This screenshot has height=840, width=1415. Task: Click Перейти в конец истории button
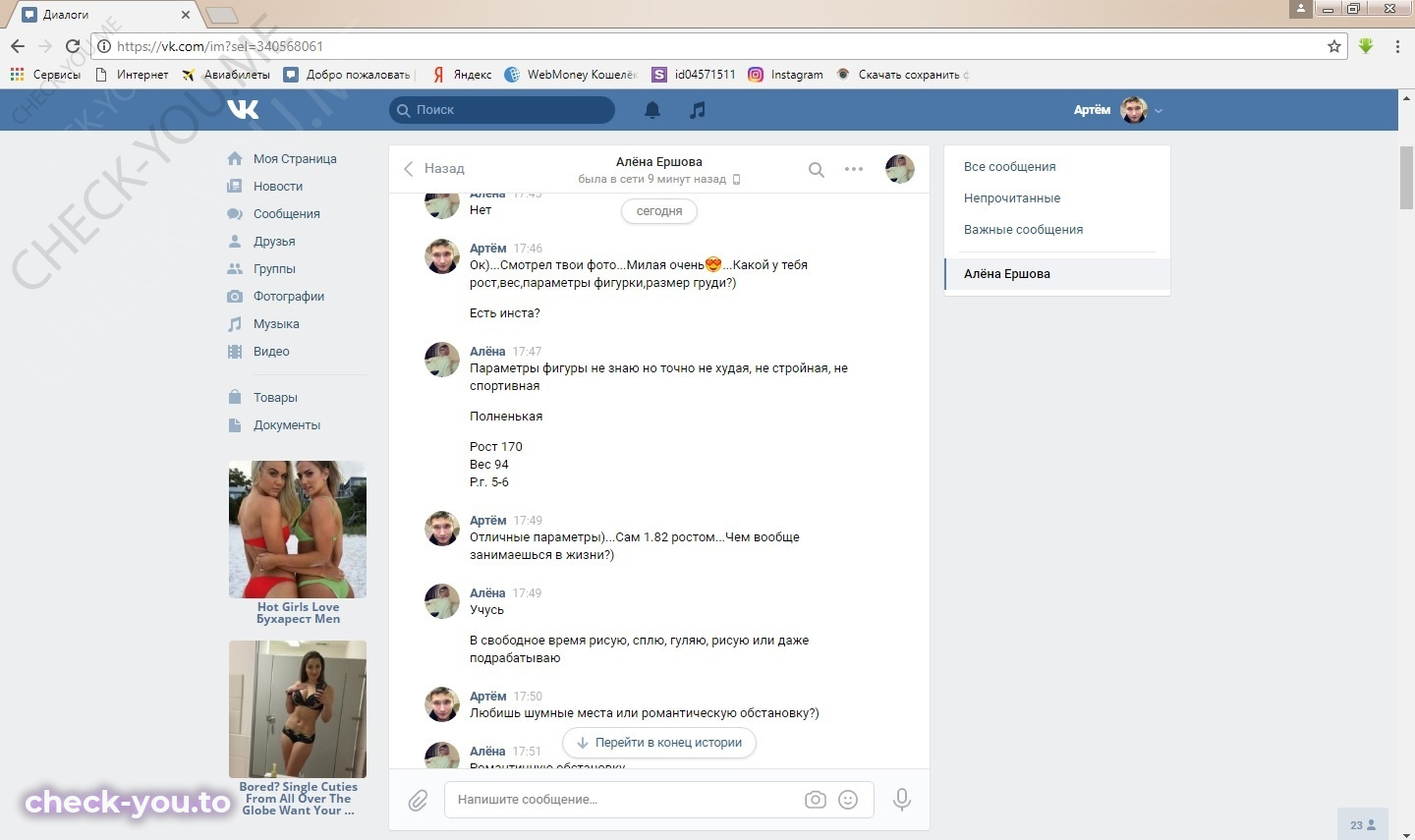[659, 743]
